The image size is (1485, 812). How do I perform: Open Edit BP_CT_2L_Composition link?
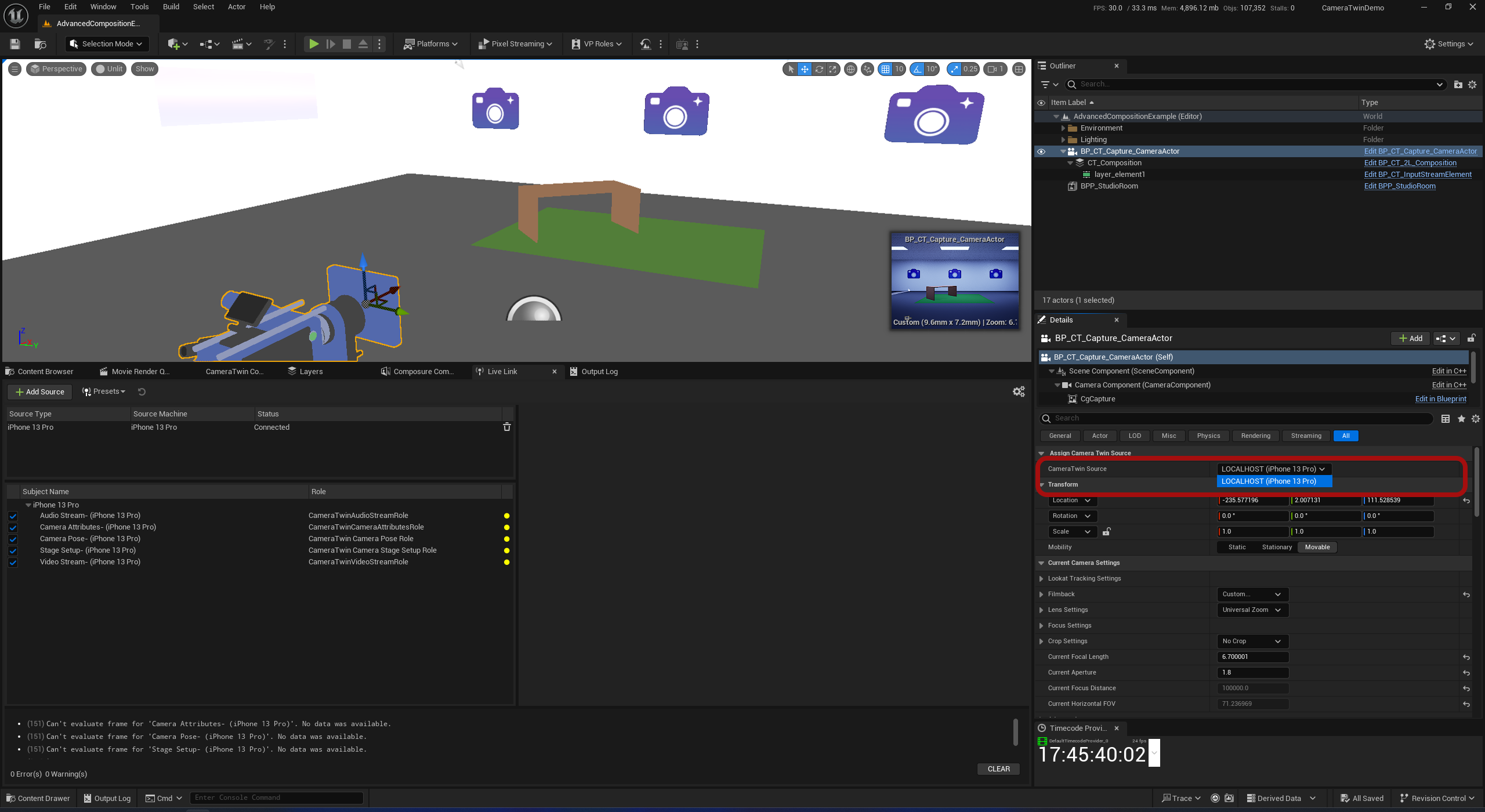click(1410, 163)
